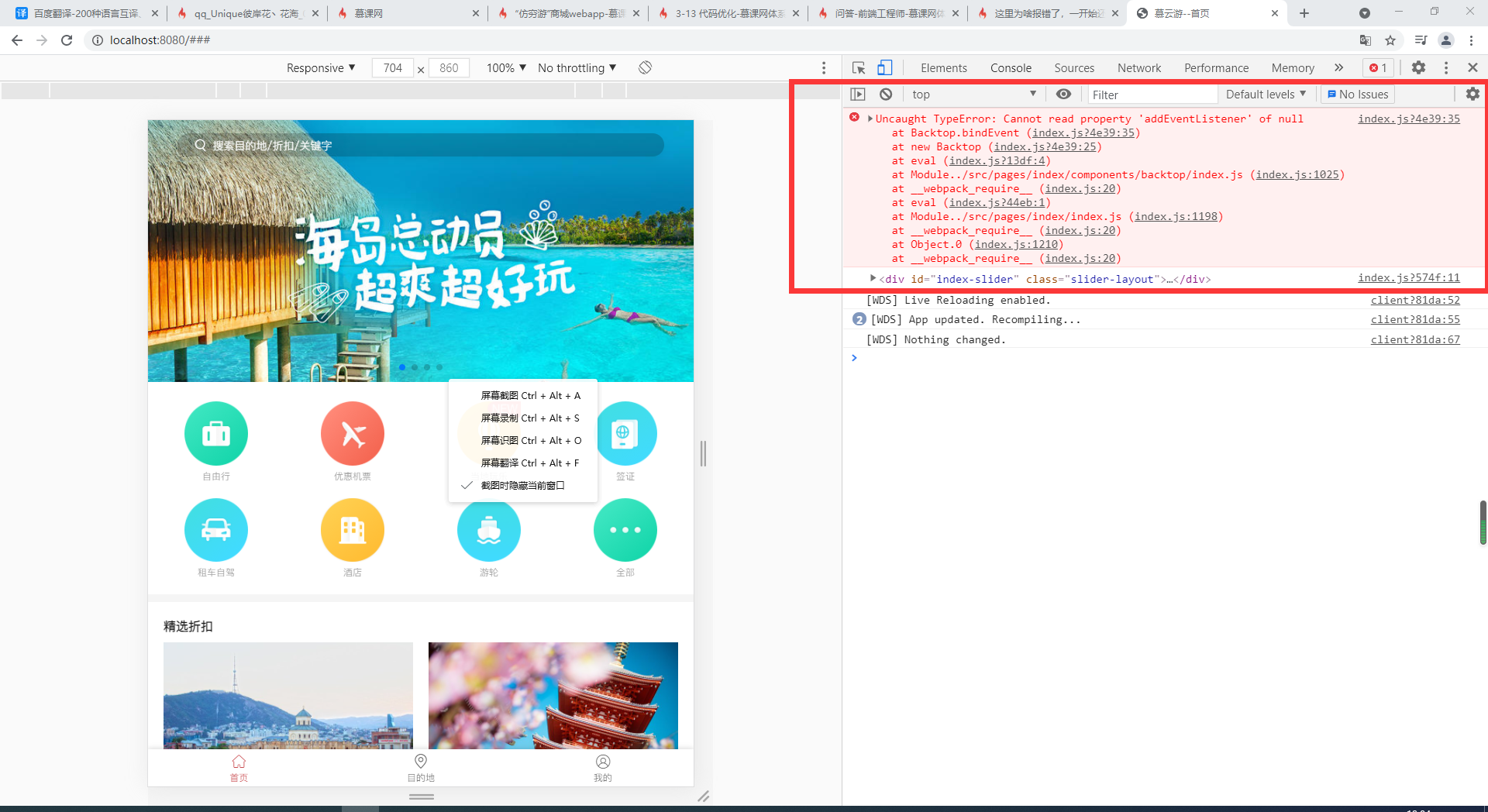
Task: Expand the div index-slider console entry
Action: [x=873, y=278]
